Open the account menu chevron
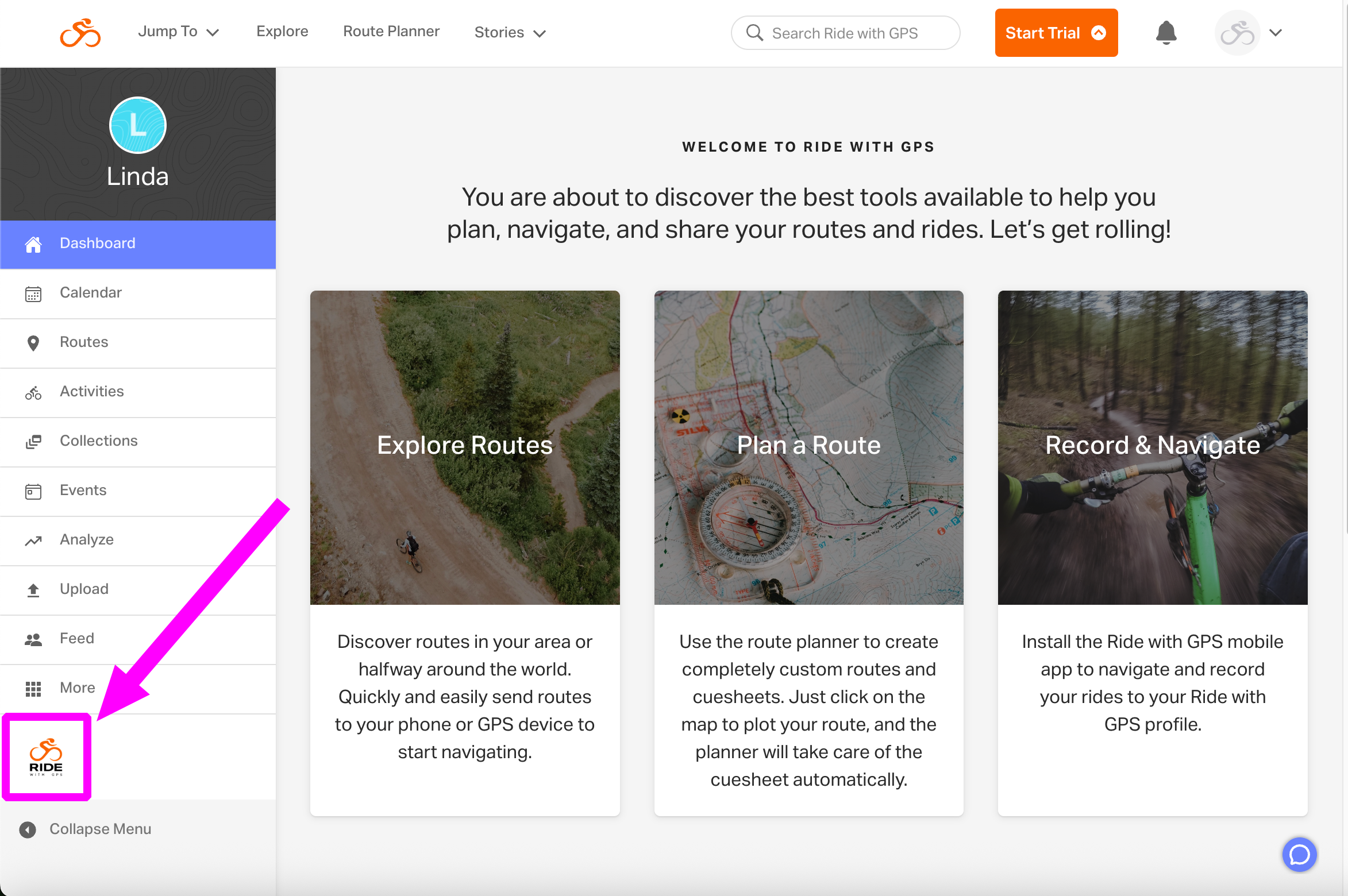 click(x=1276, y=33)
